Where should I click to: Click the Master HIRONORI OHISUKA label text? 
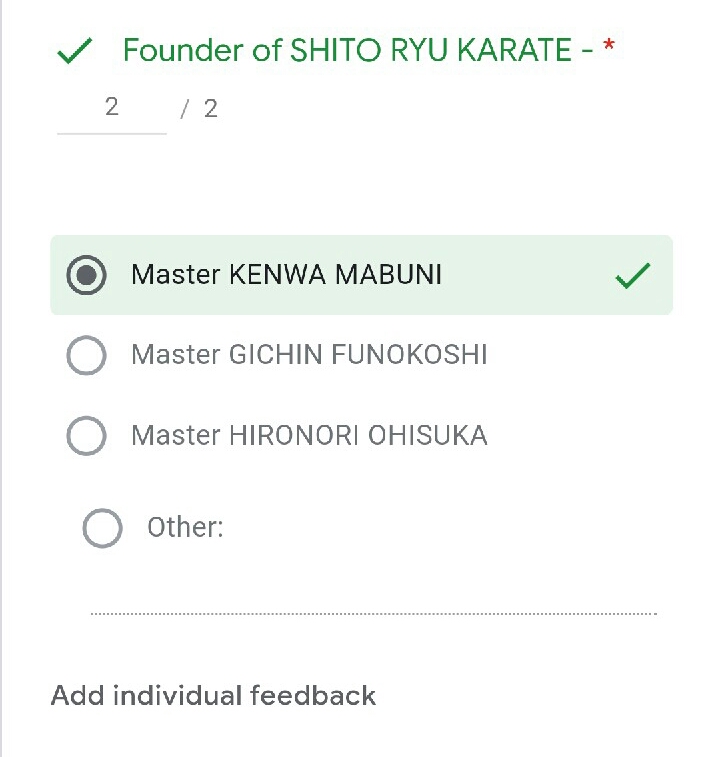[309, 436]
